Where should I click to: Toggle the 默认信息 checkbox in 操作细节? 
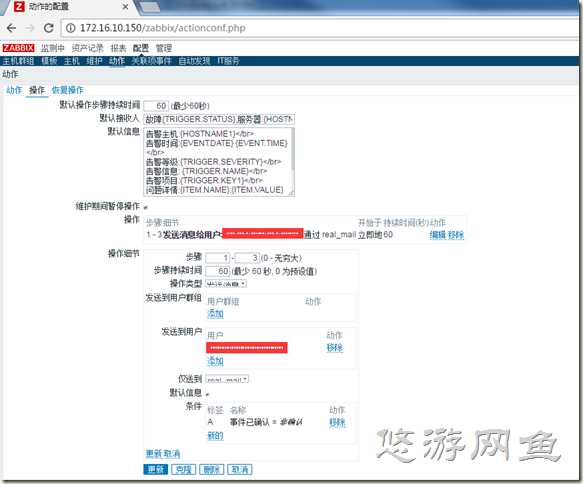207,394
